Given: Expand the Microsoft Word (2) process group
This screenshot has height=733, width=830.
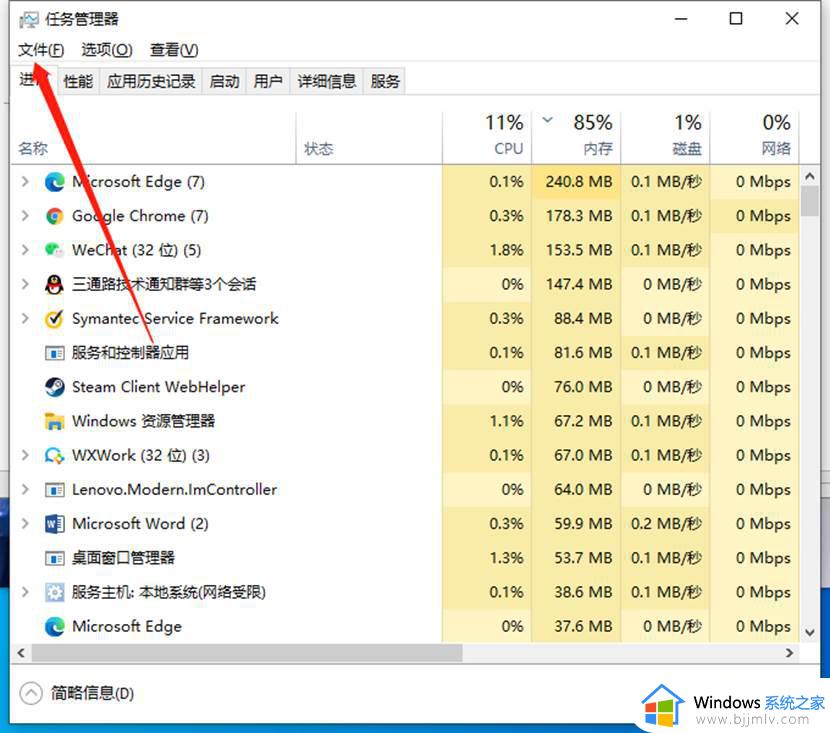Looking at the screenshot, I should click(x=25, y=523).
